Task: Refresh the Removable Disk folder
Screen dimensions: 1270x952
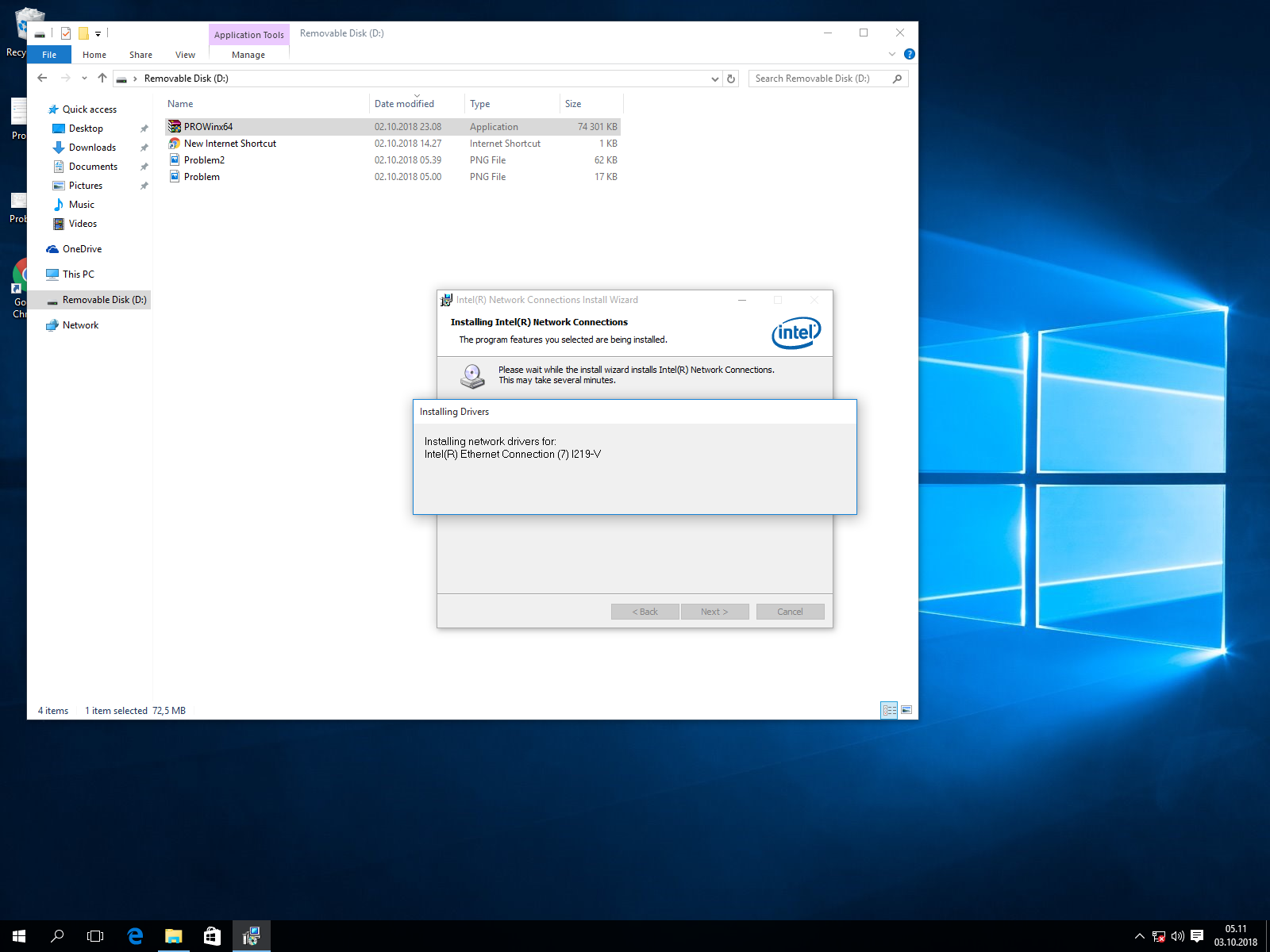Action: coord(731,79)
